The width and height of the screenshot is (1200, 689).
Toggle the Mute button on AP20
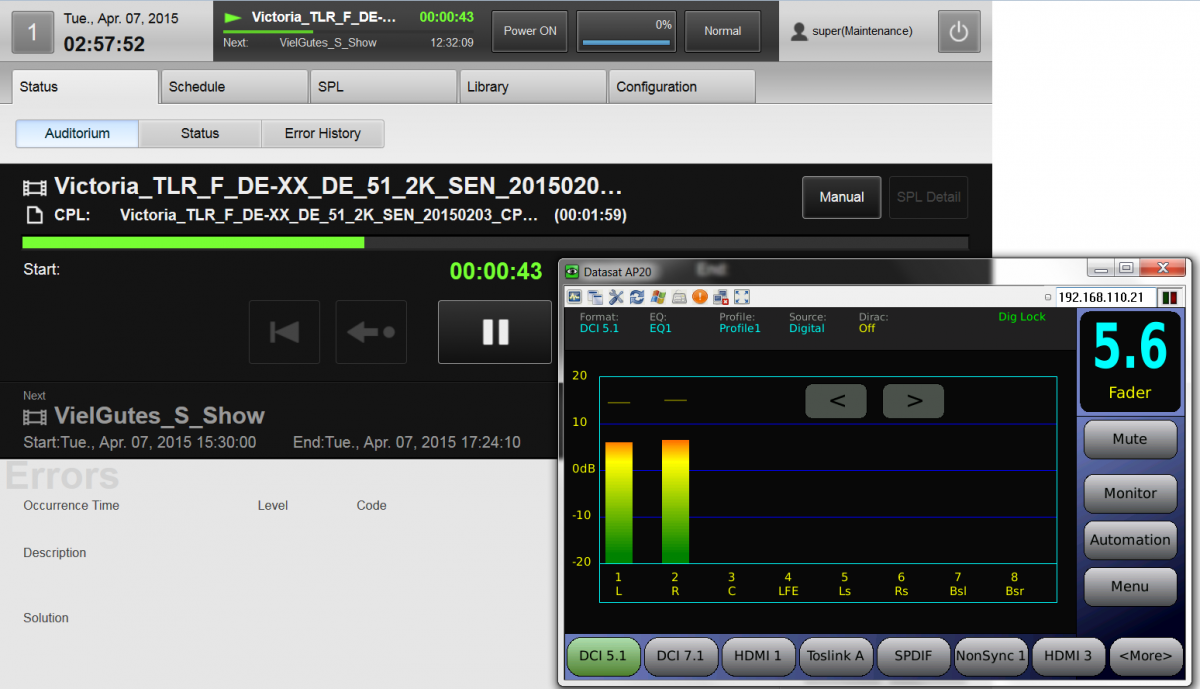(x=1129, y=439)
